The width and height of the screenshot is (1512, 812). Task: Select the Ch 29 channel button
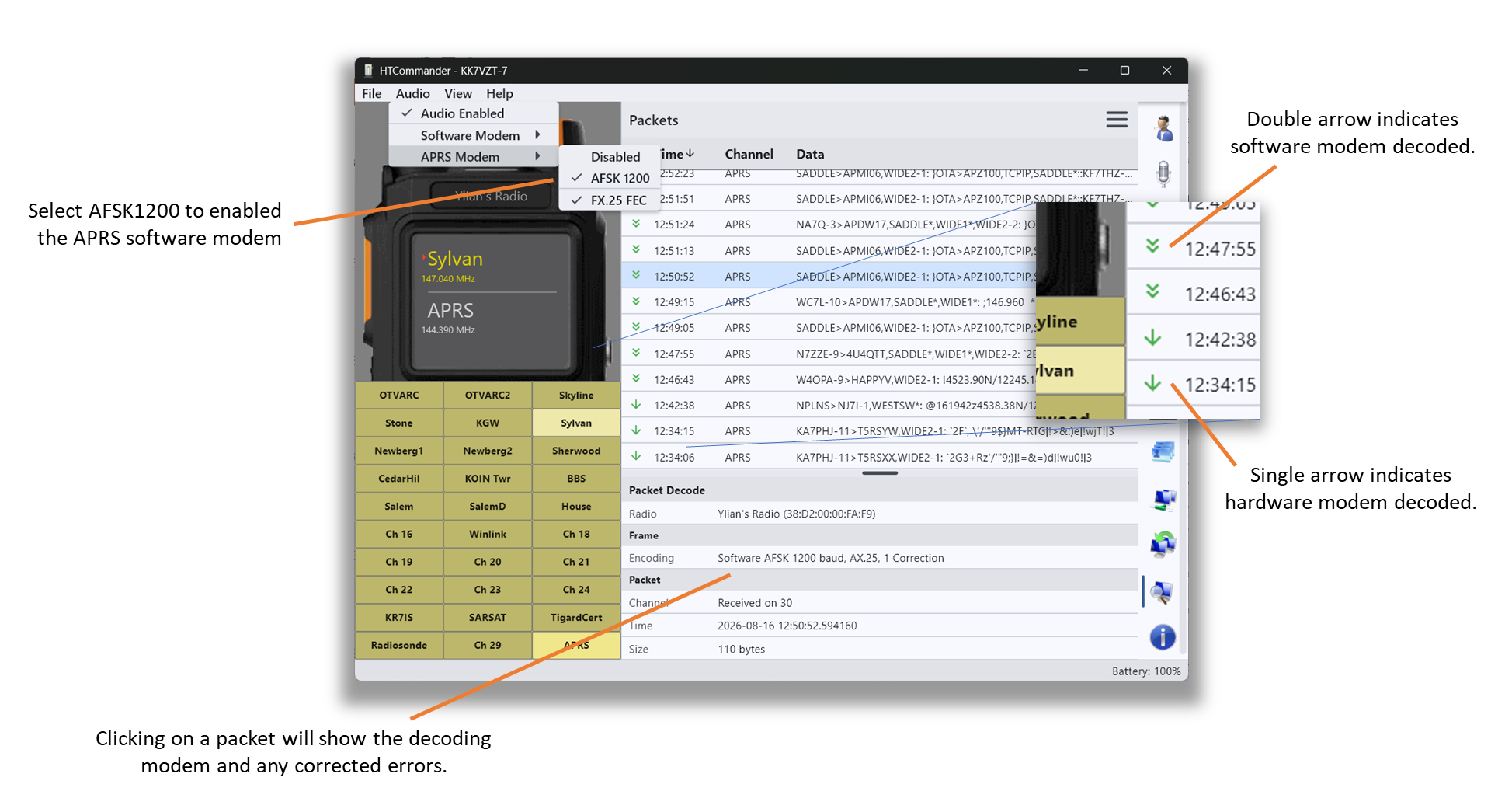[x=488, y=645]
